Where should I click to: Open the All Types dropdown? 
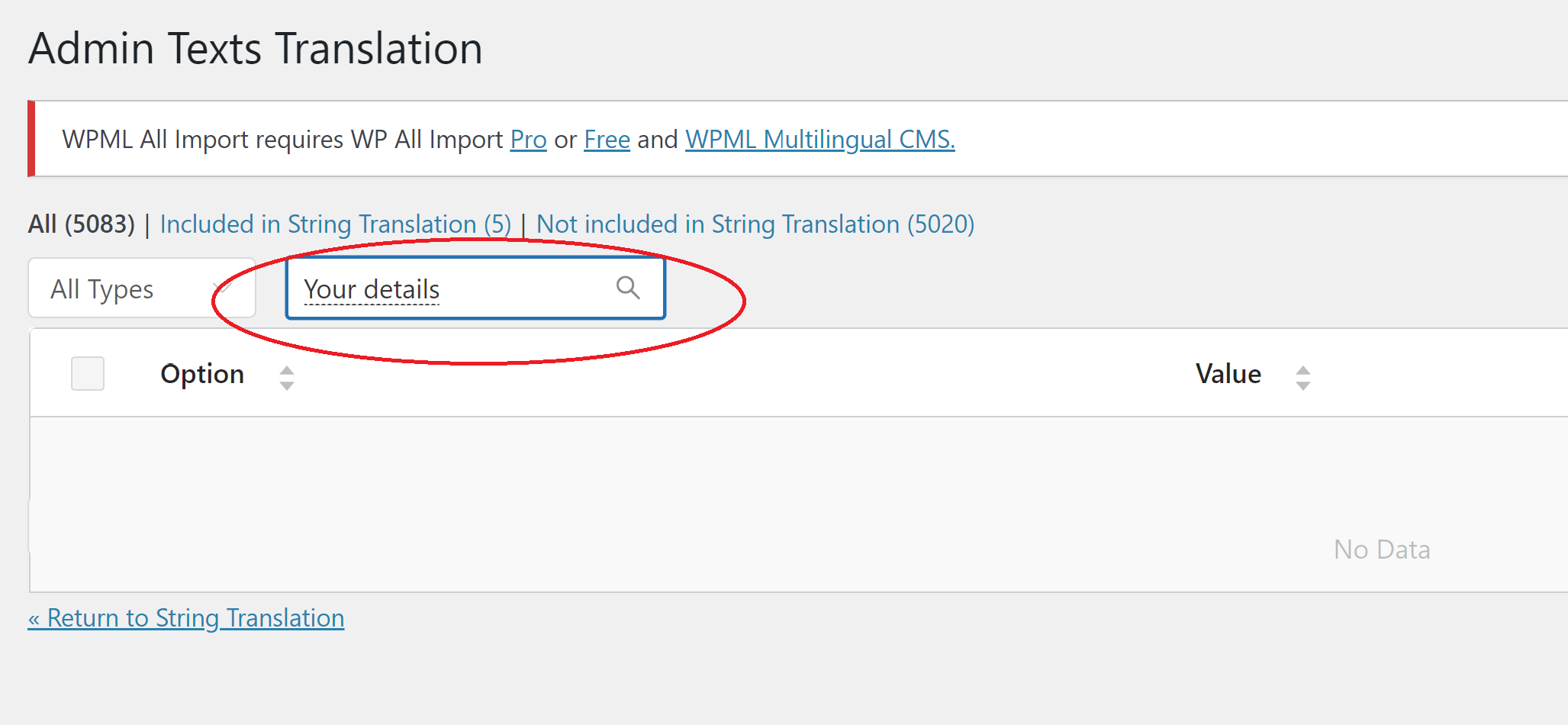pyautogui.click(x=142, y=288)
